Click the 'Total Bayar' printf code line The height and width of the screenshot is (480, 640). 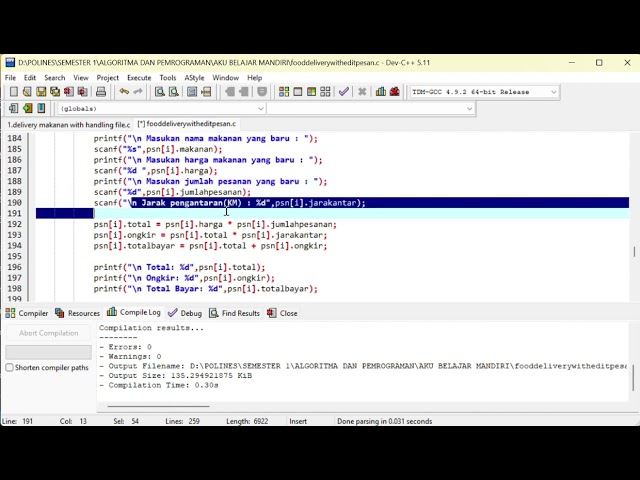[x=205, y=289]
